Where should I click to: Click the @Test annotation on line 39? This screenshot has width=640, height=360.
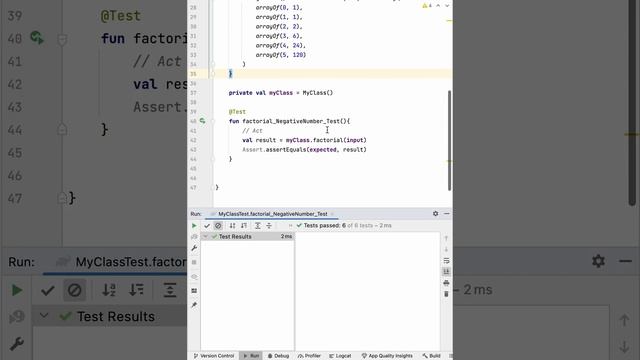tap(237, 111)
